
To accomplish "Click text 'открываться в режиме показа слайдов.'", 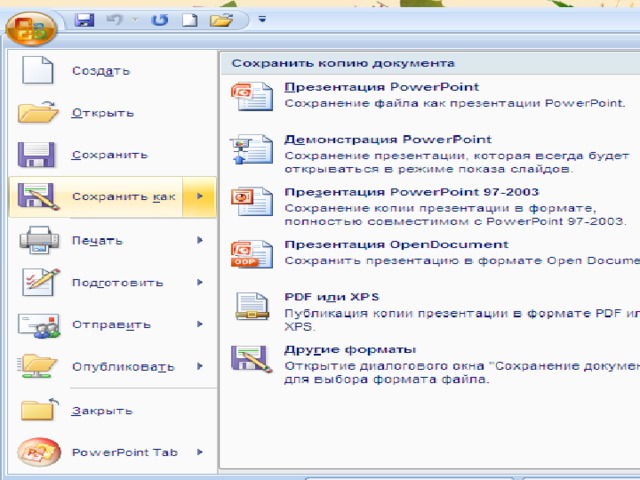I will pos(429,169).
